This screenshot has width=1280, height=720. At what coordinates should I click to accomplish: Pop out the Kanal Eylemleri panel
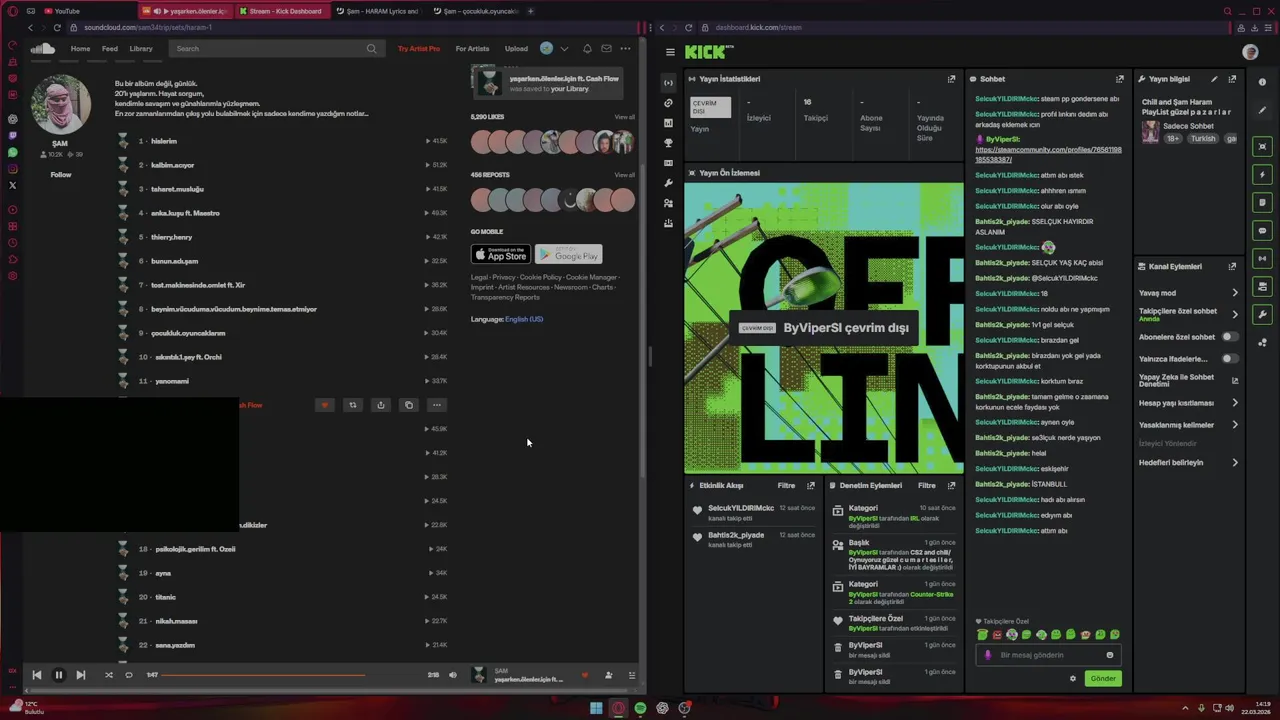[x=1232, y=267]
